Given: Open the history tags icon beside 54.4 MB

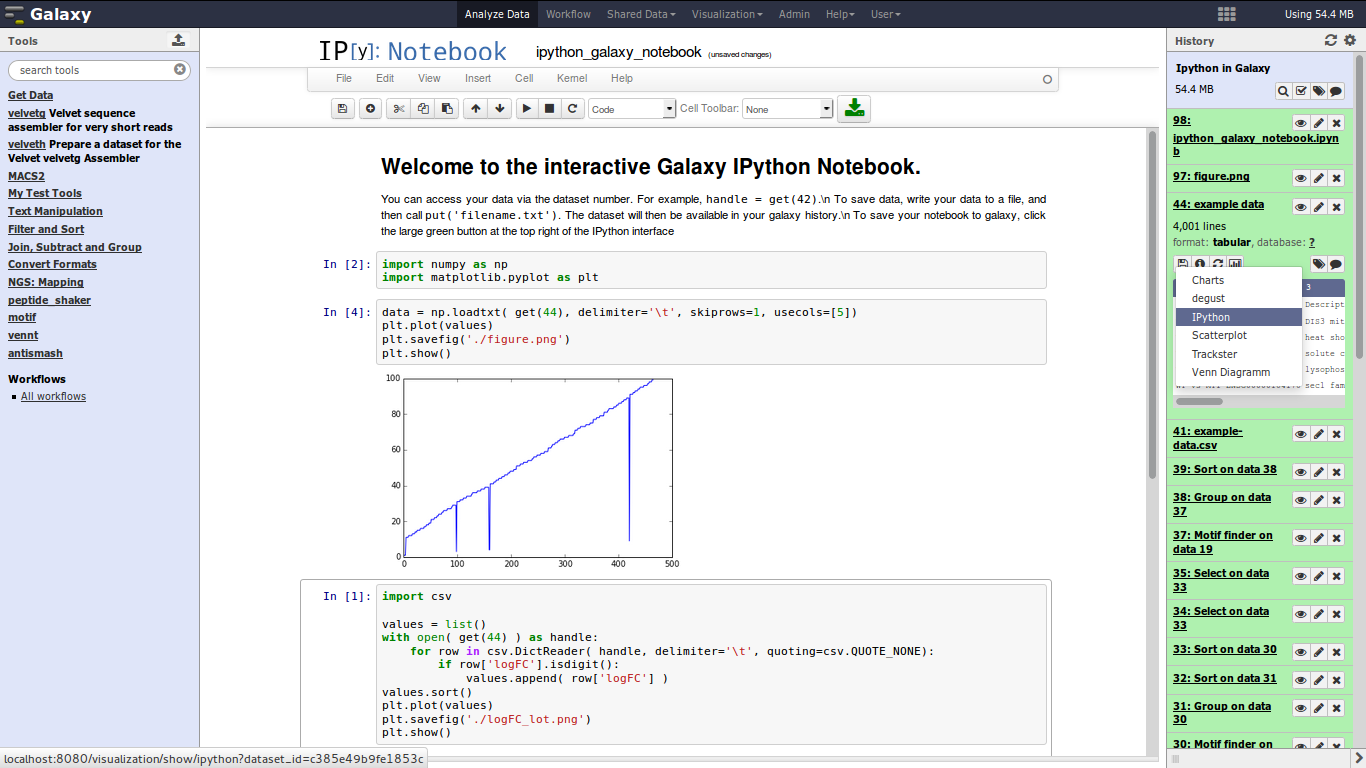Looking at the screenshot, I should click(x=1319, y=91).
